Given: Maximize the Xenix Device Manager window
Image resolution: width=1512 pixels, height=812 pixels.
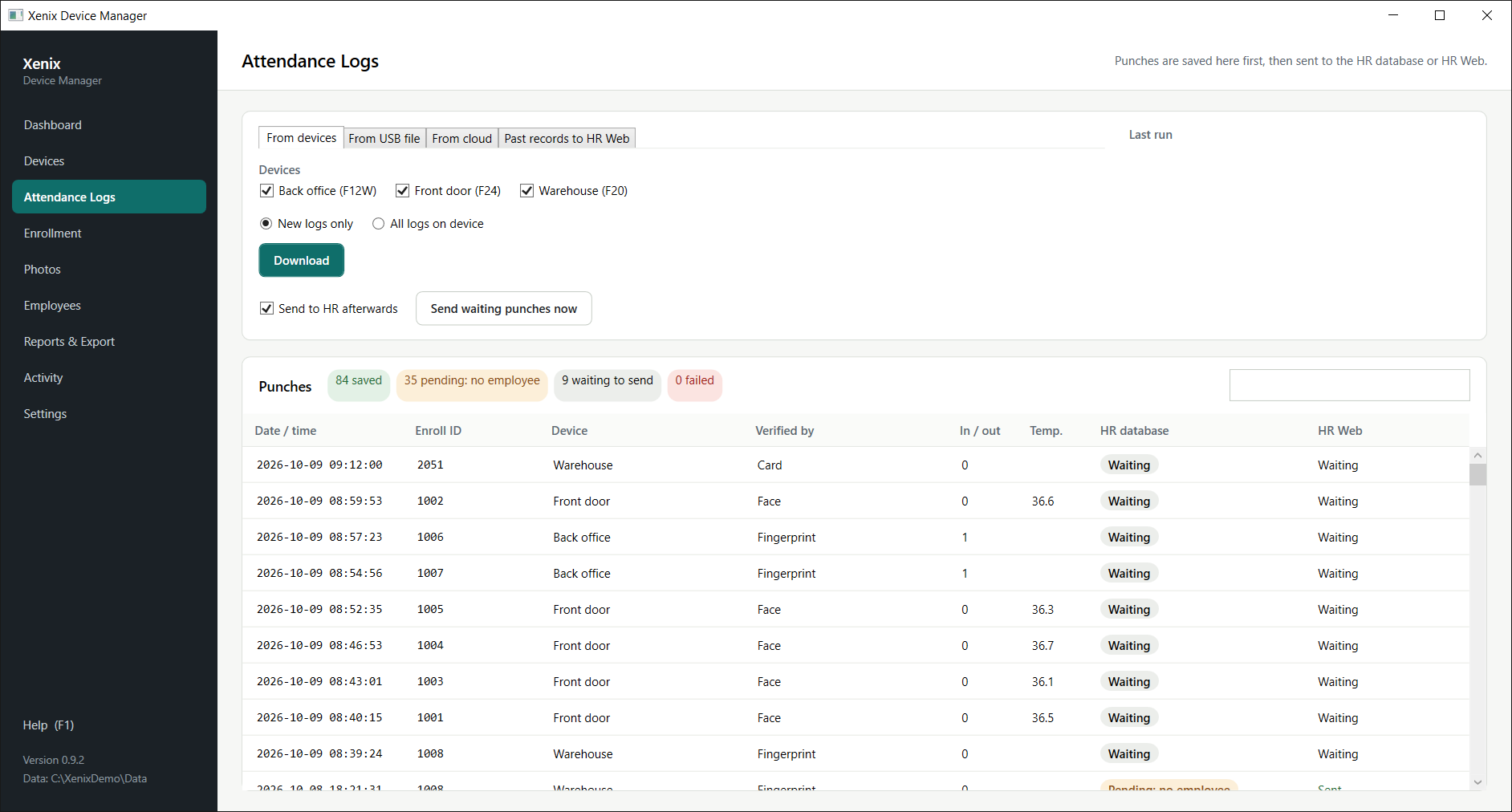Looking at the screenshot, I should (x=1440, y=15).
